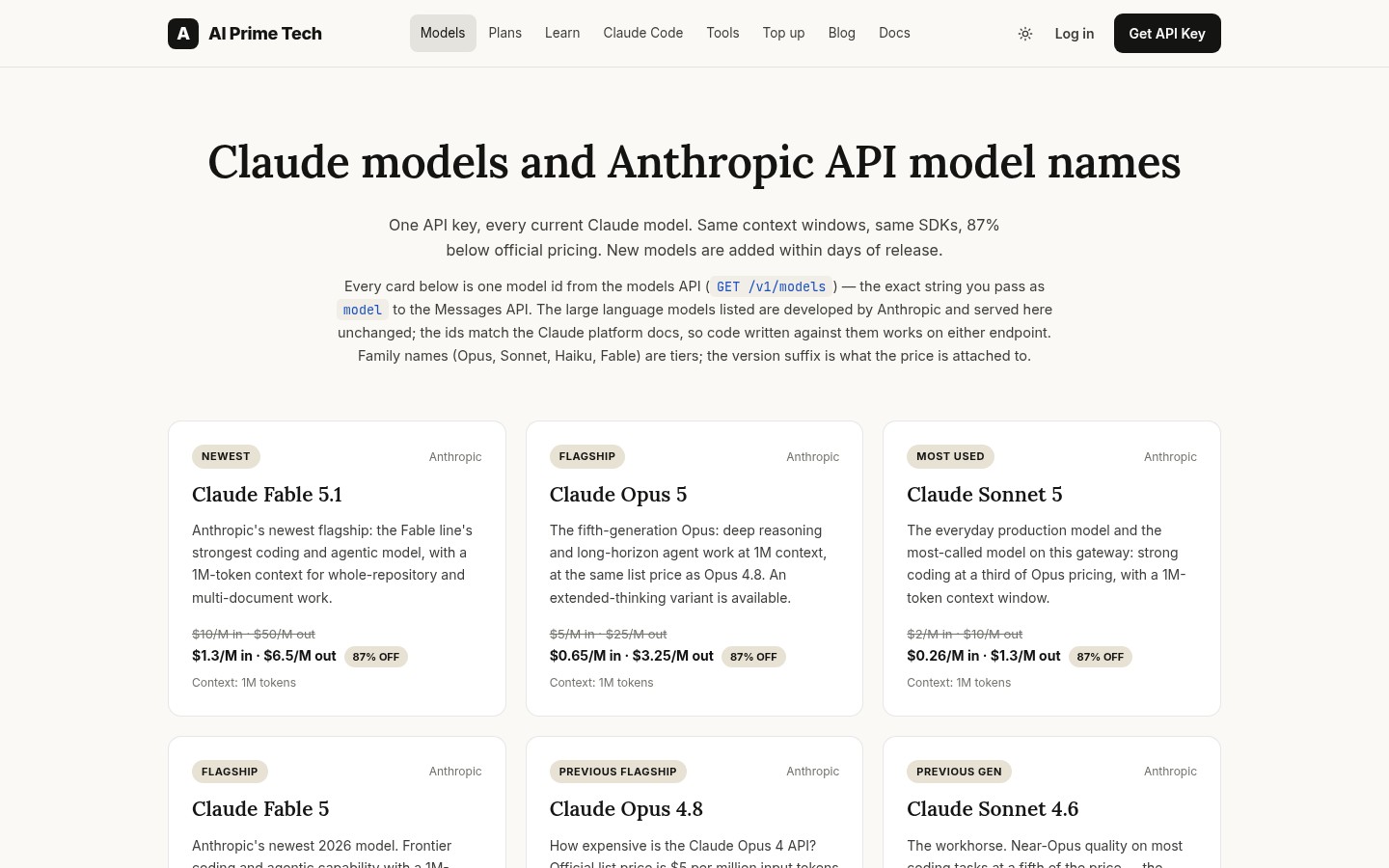Click the $1.3/M in · $6.5/M out price

click(264, 656)
